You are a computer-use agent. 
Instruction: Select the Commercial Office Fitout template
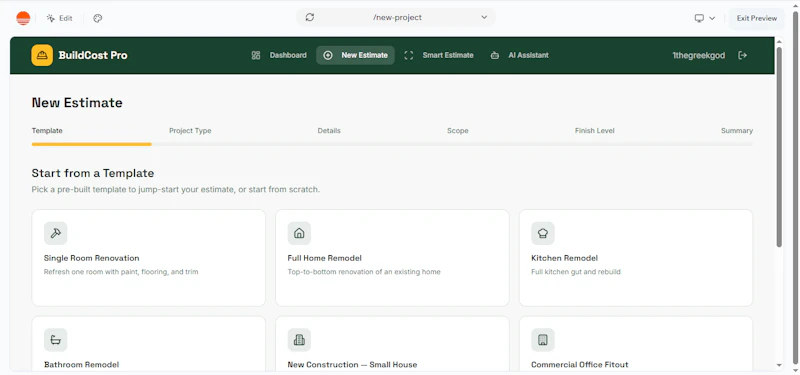coord(636,344)
